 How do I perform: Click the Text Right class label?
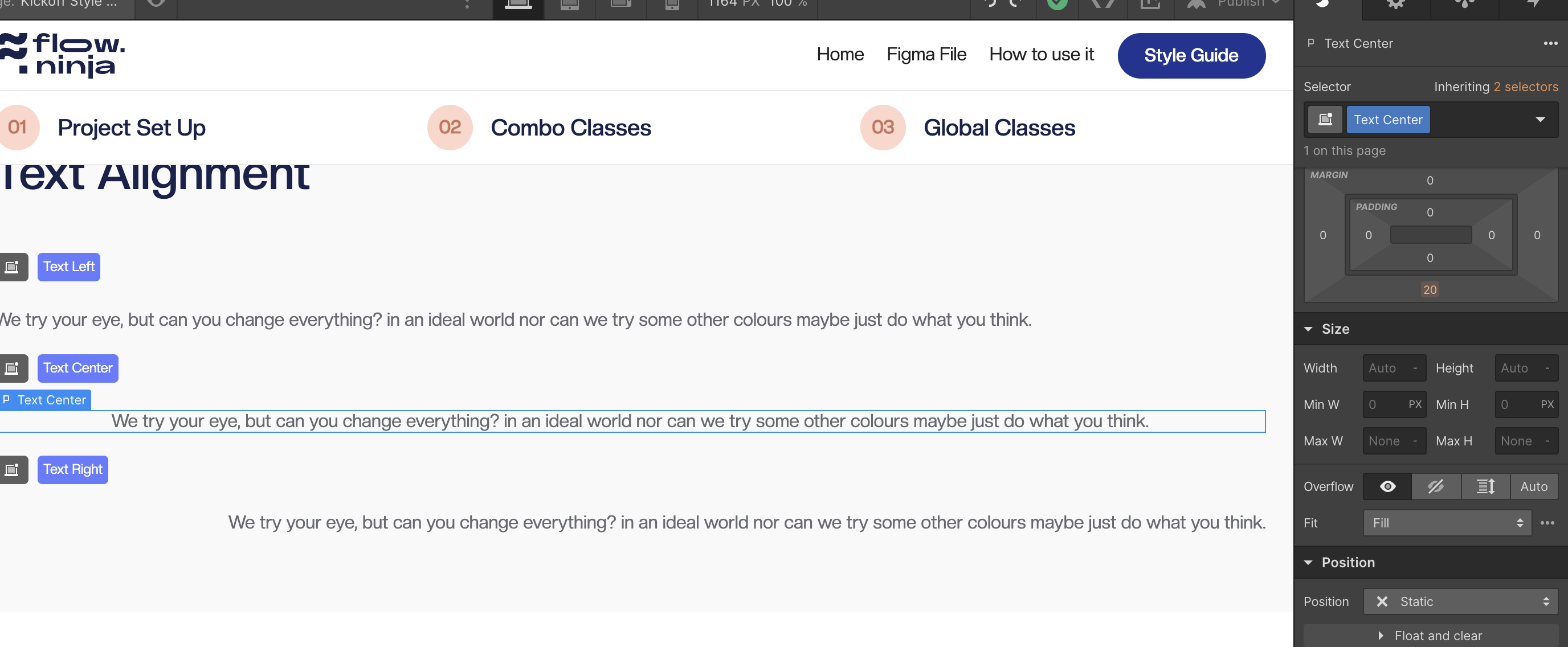tap(73, 470)
